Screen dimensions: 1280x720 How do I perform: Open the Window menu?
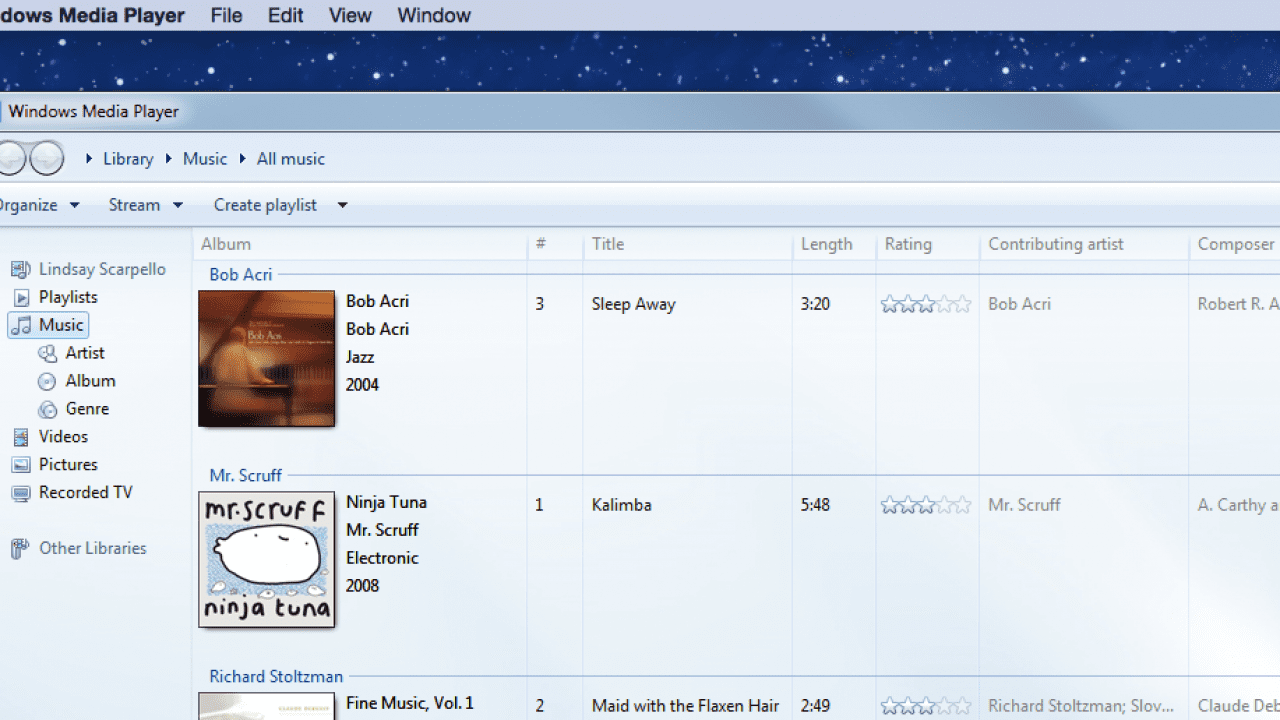pyautogui.click(x=434, y=15)
